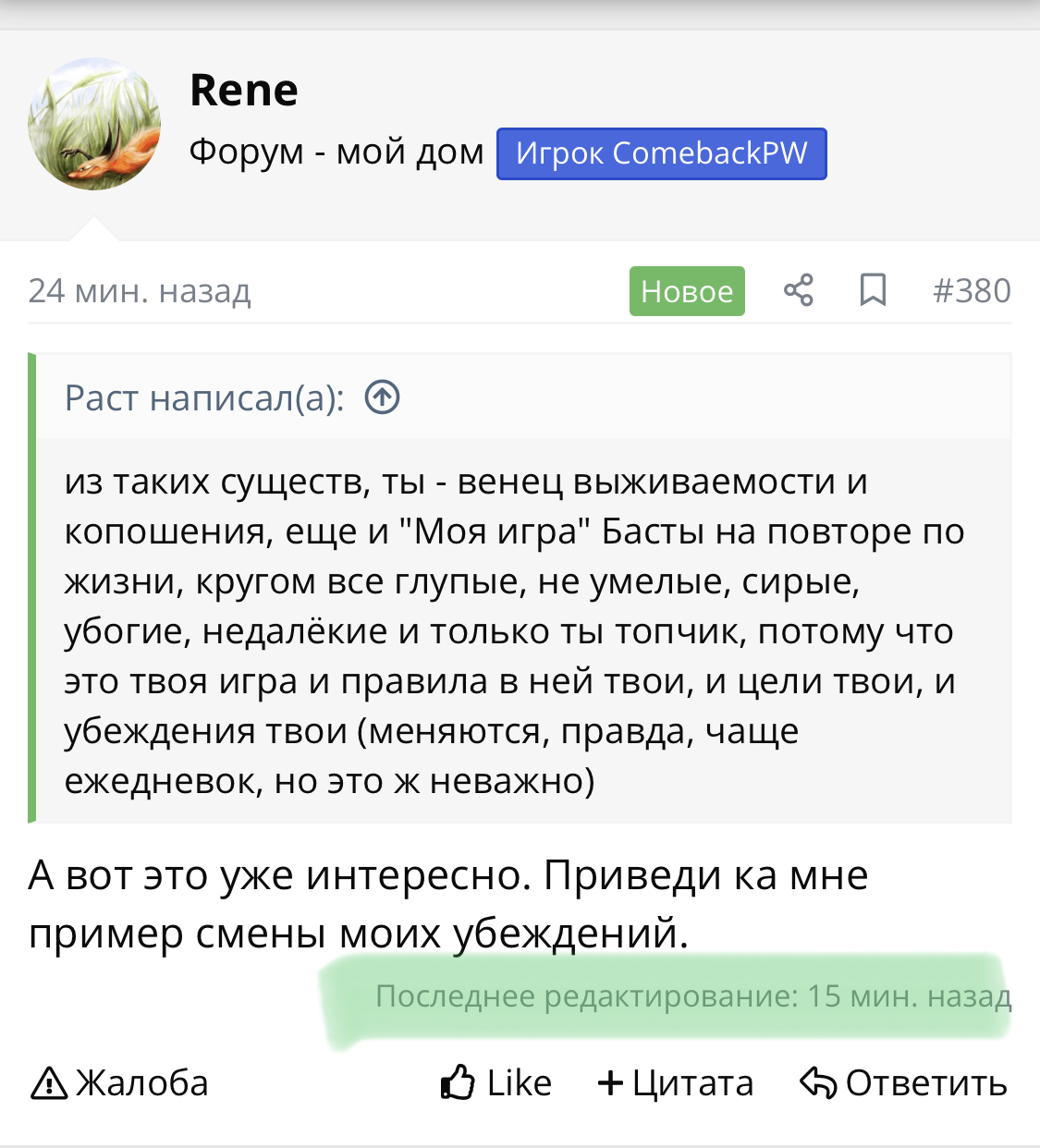Click the plus icon beside Цитата
The height and width of the screenshot is (1148, 1040).
click(610, 1082)
